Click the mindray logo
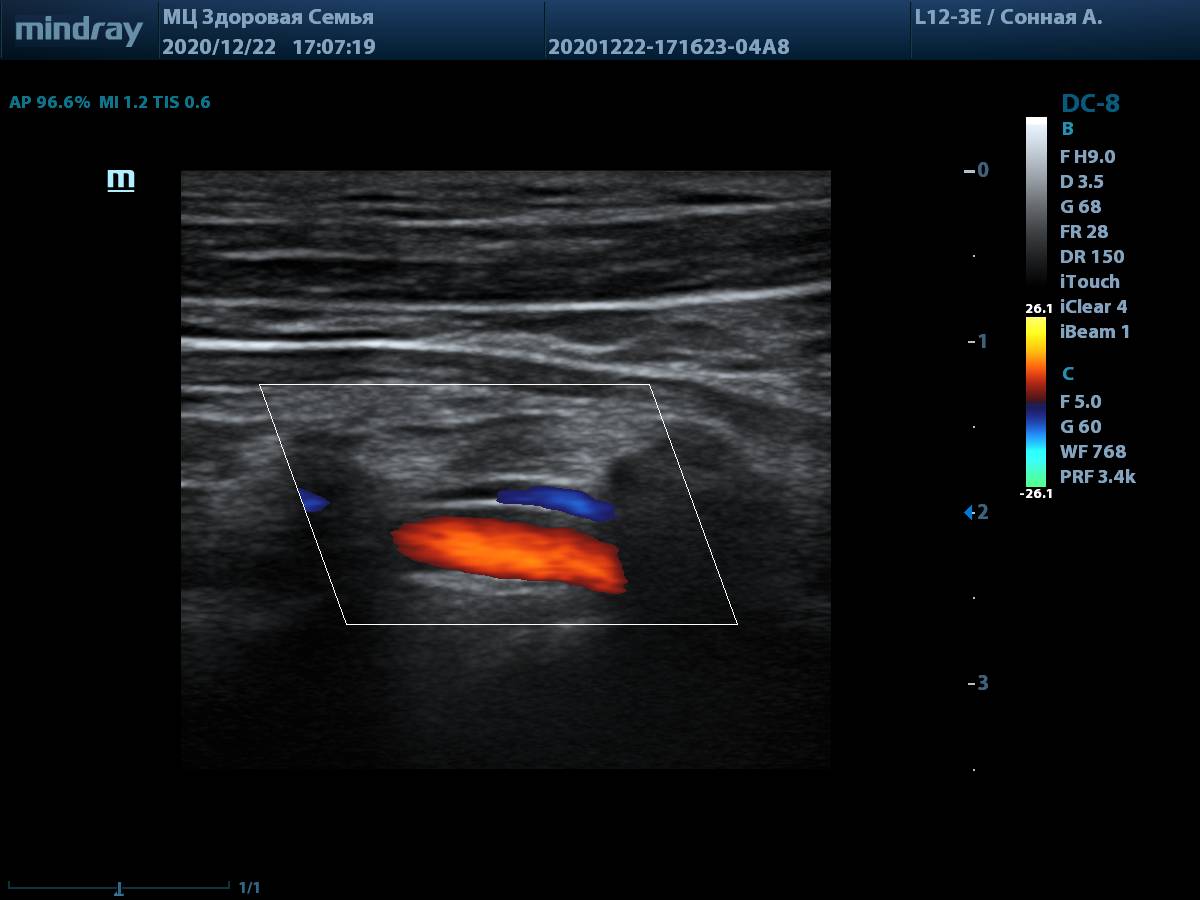This screenshot has height=900, width=1200. pos(79,31)
